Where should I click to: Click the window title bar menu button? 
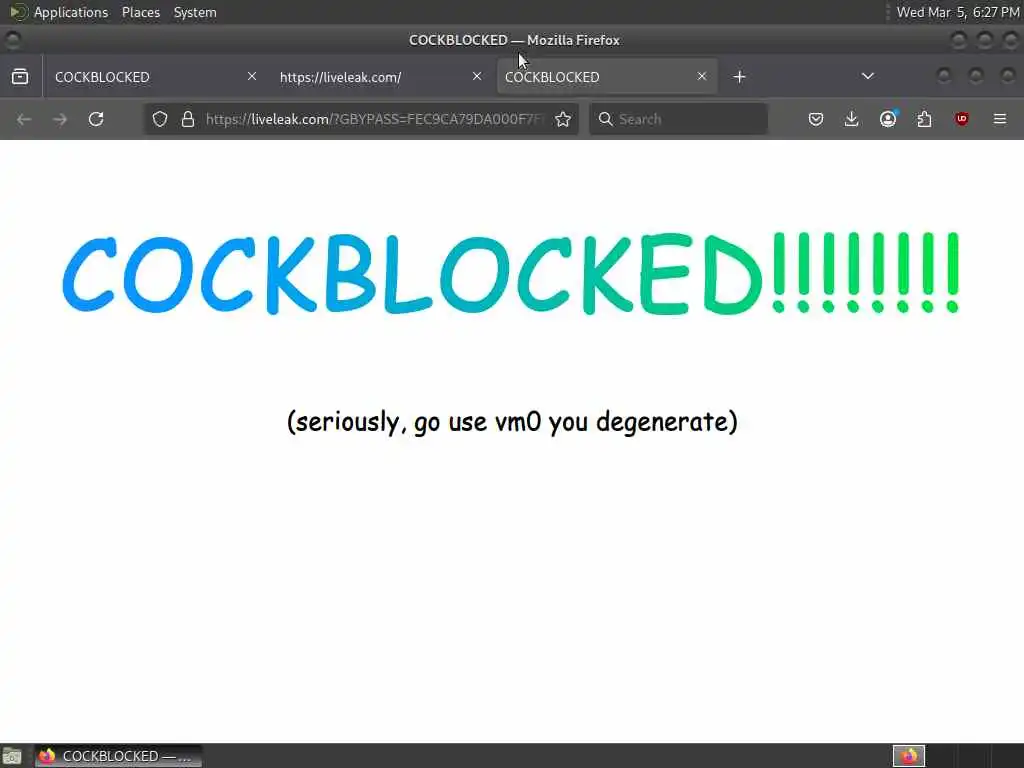[x=12, y=40]
